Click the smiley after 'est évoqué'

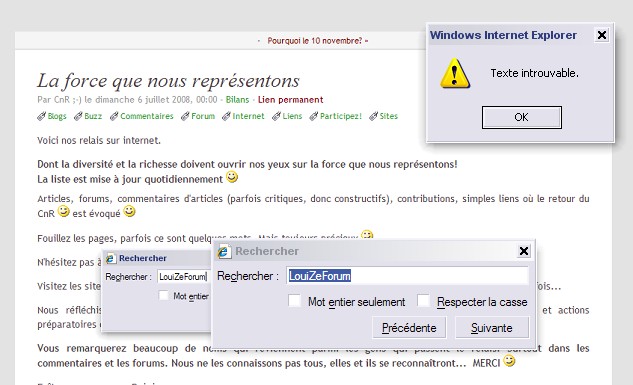(x=129, y=211)
